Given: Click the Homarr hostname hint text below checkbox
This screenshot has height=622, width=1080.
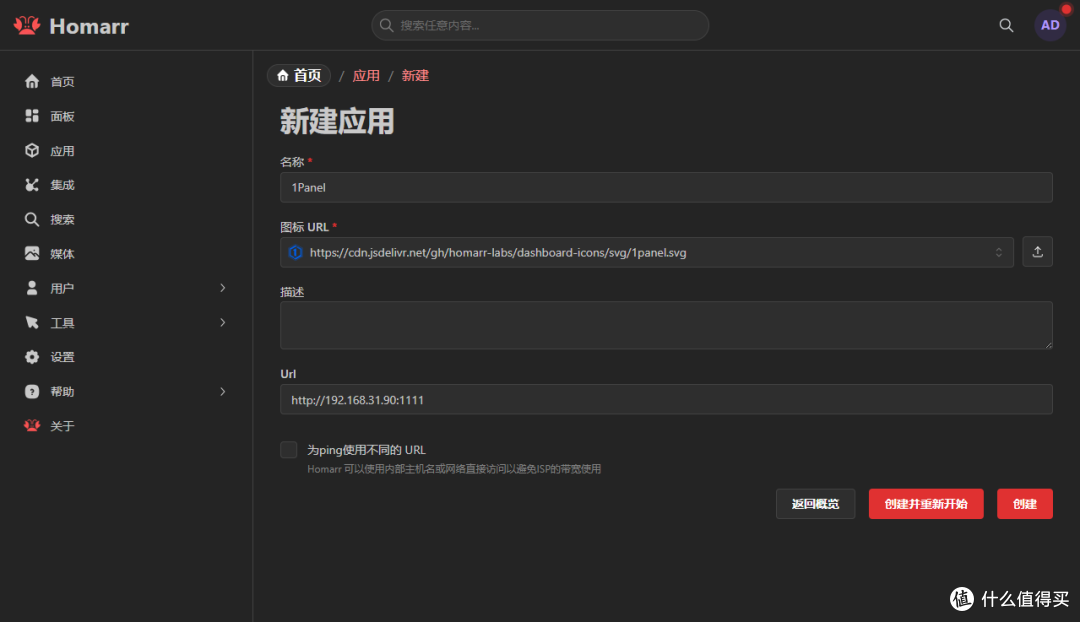Looking at the screenshot, I should click(x=454, y=469).
